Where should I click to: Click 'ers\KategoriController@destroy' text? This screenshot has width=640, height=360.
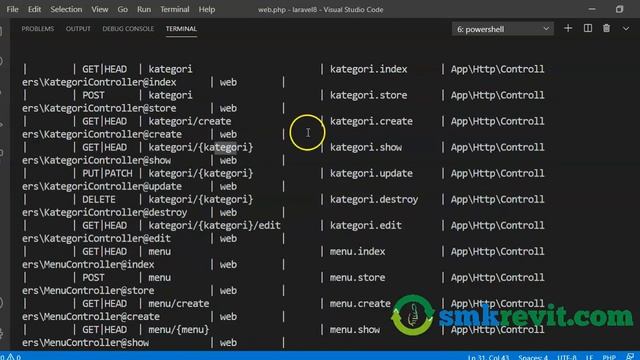coord(104,213)
